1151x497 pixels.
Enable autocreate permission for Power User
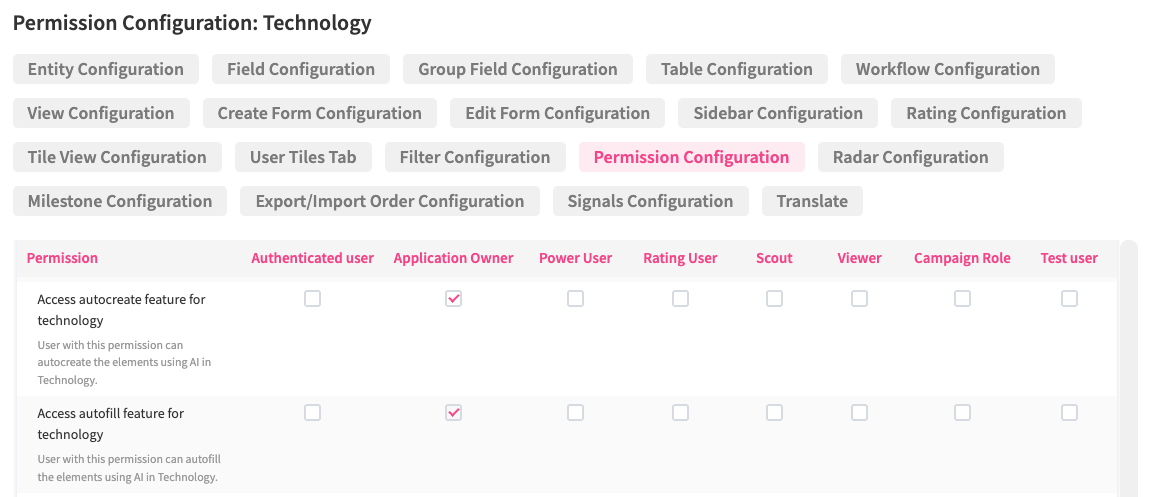575,298
